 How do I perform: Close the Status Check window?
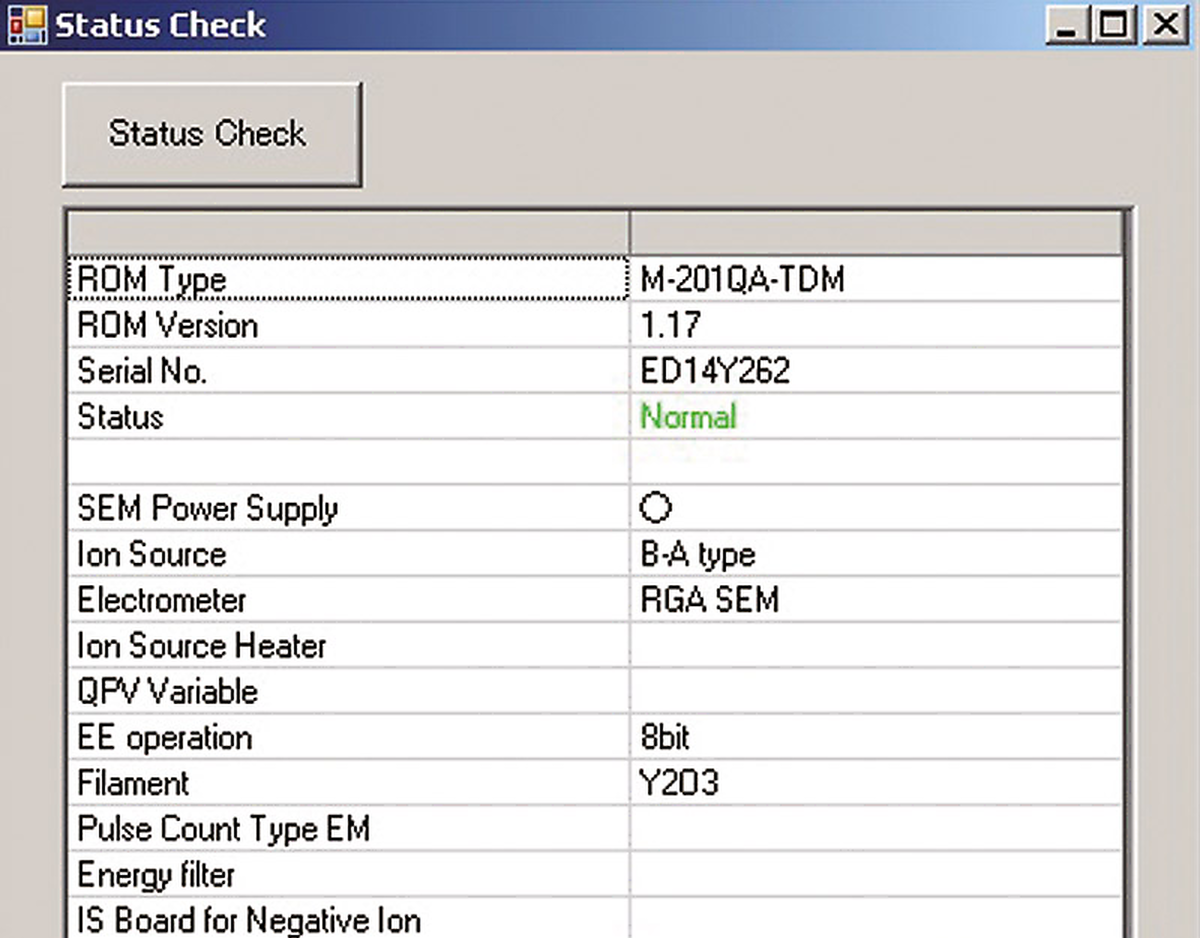tap(1164, 24)
